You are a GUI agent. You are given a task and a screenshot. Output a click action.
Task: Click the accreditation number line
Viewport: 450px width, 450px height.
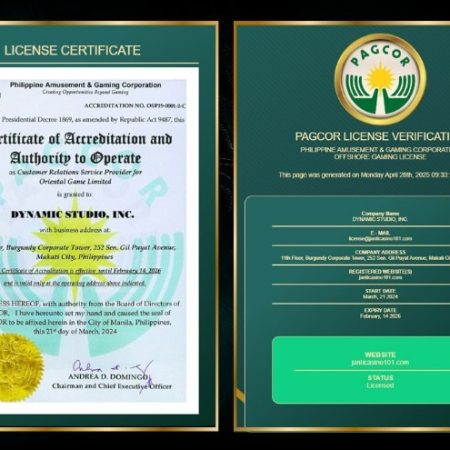click(135, 106)
